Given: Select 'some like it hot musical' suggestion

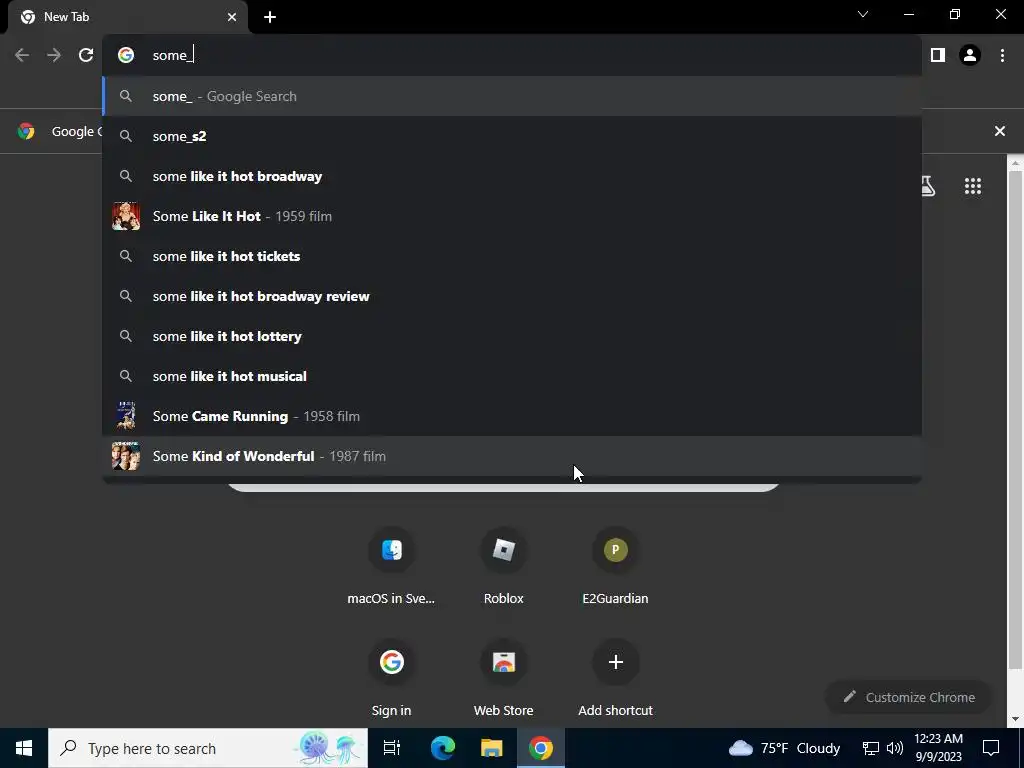Looking at the screenshot, I should pos(512,376).
